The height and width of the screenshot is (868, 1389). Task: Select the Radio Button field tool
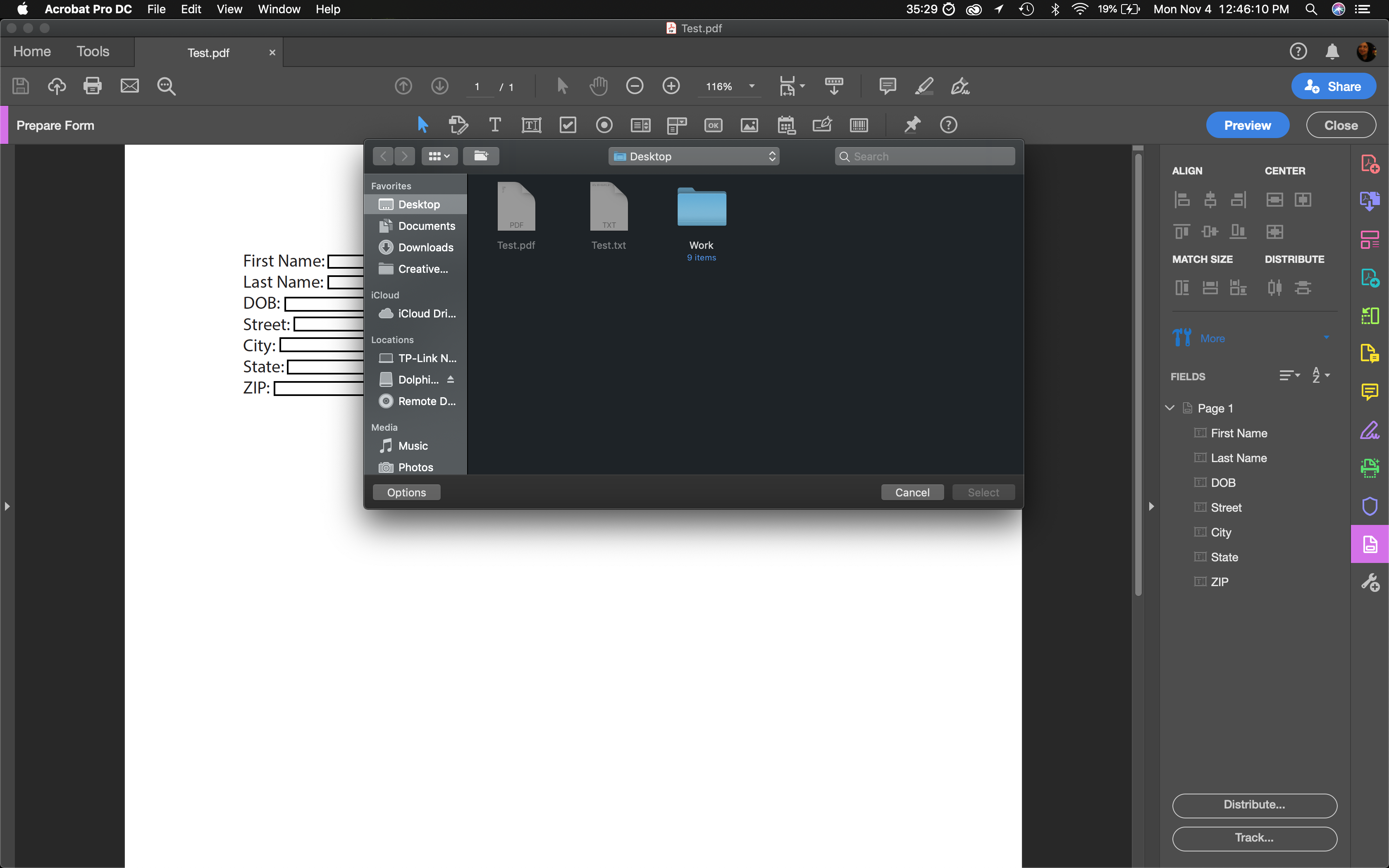tap(604, 124)
